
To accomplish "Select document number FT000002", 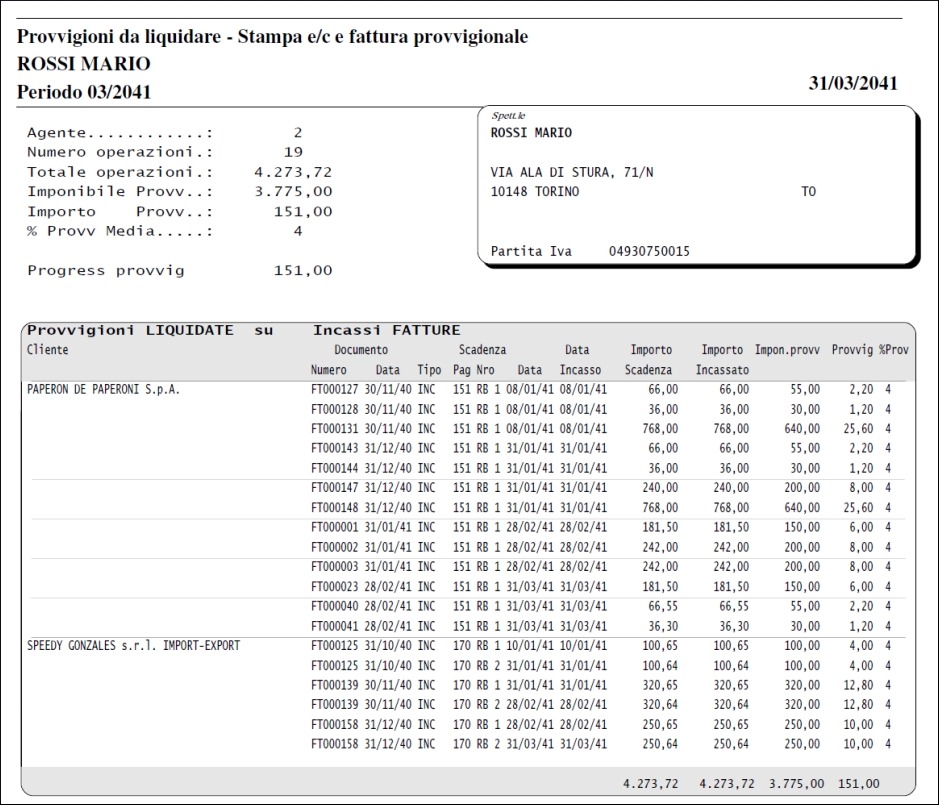I will point(334,547).
